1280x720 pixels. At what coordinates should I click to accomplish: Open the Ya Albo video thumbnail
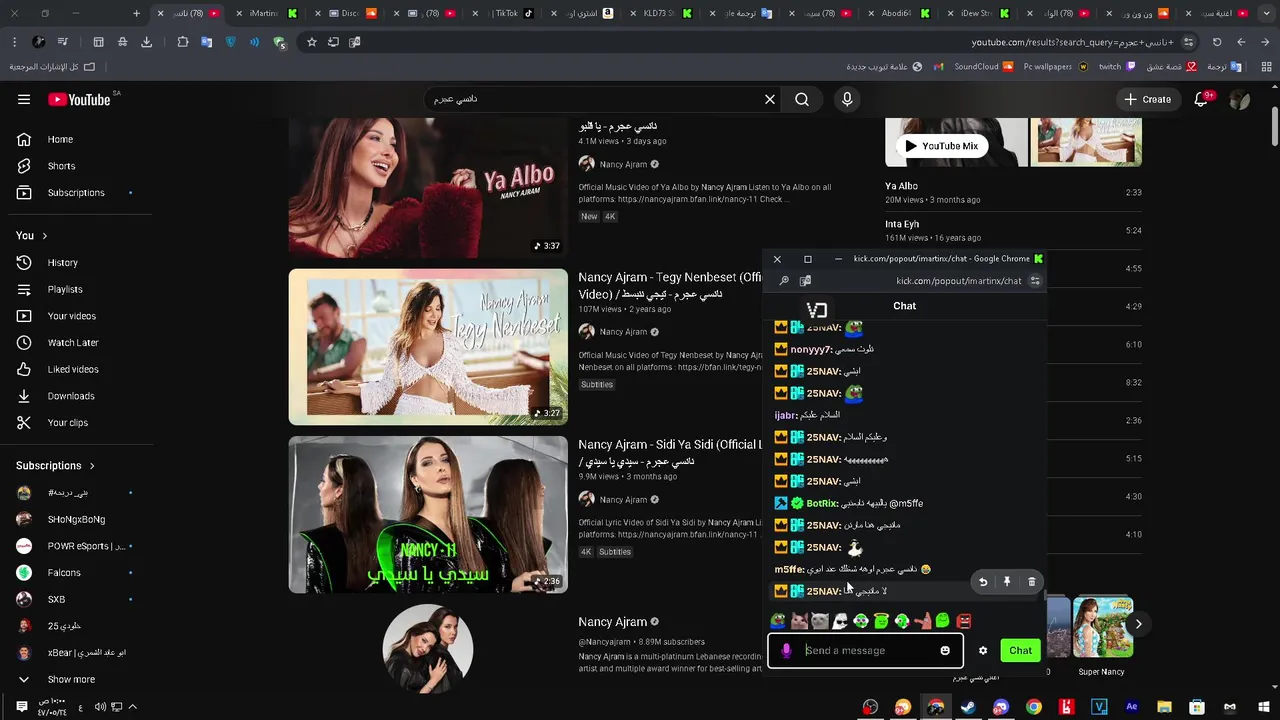[x=428, y=188]
